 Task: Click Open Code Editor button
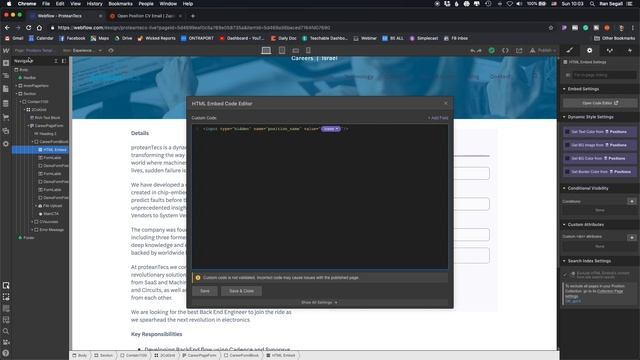click(600, 103)
